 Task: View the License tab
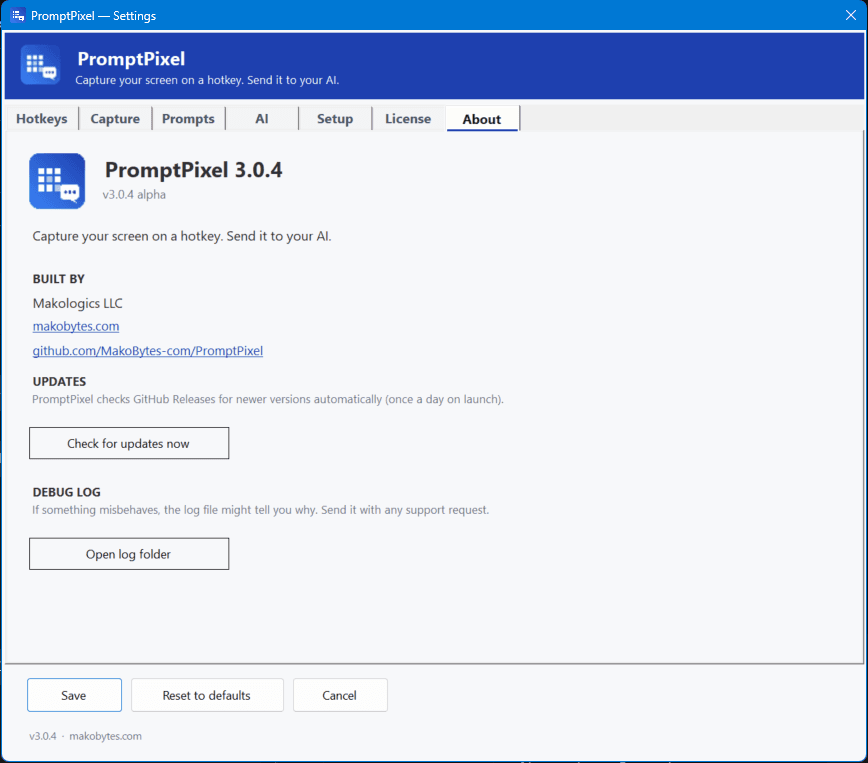click(x=408, y=118)
